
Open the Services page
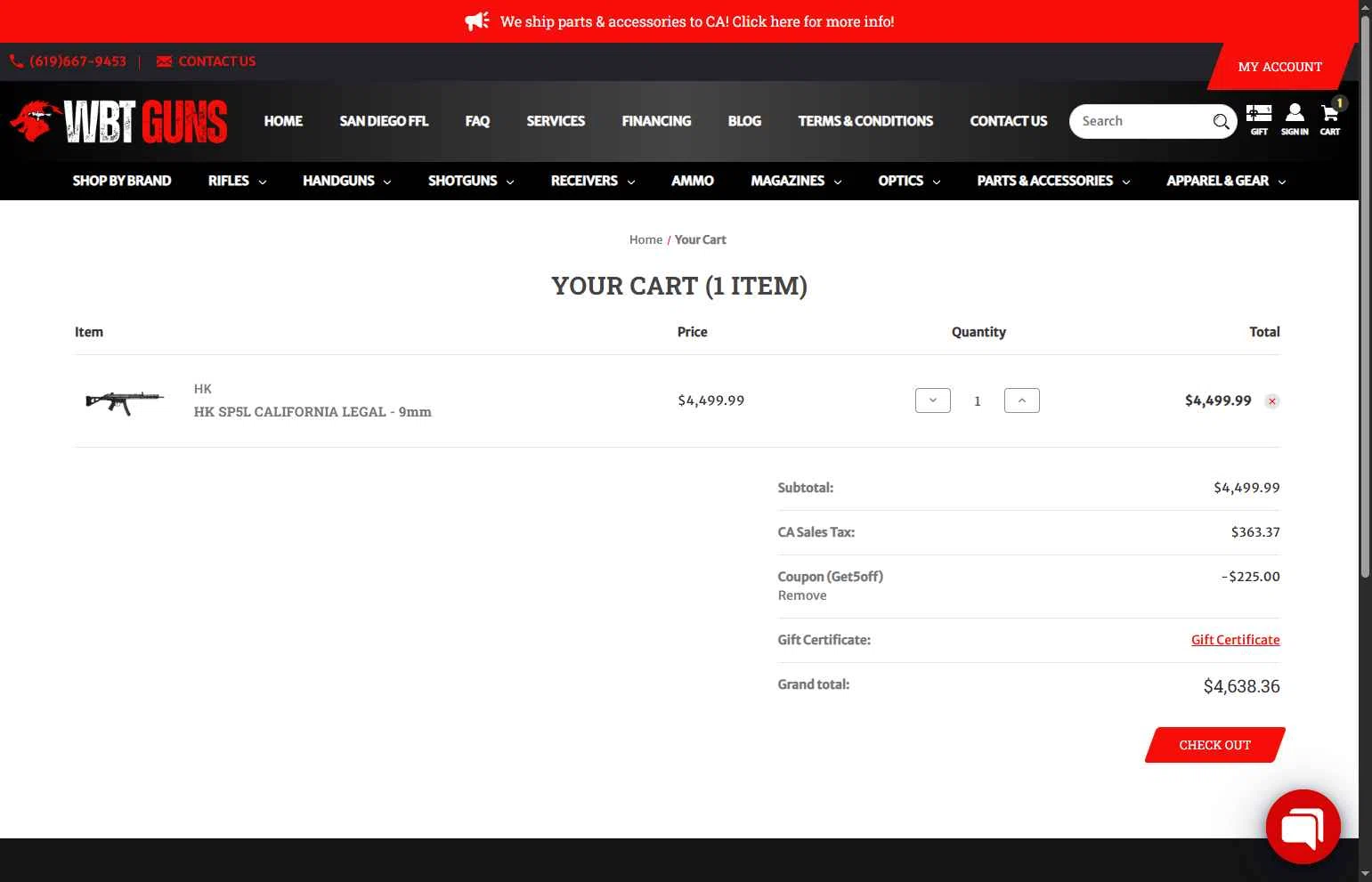(556, 121)
